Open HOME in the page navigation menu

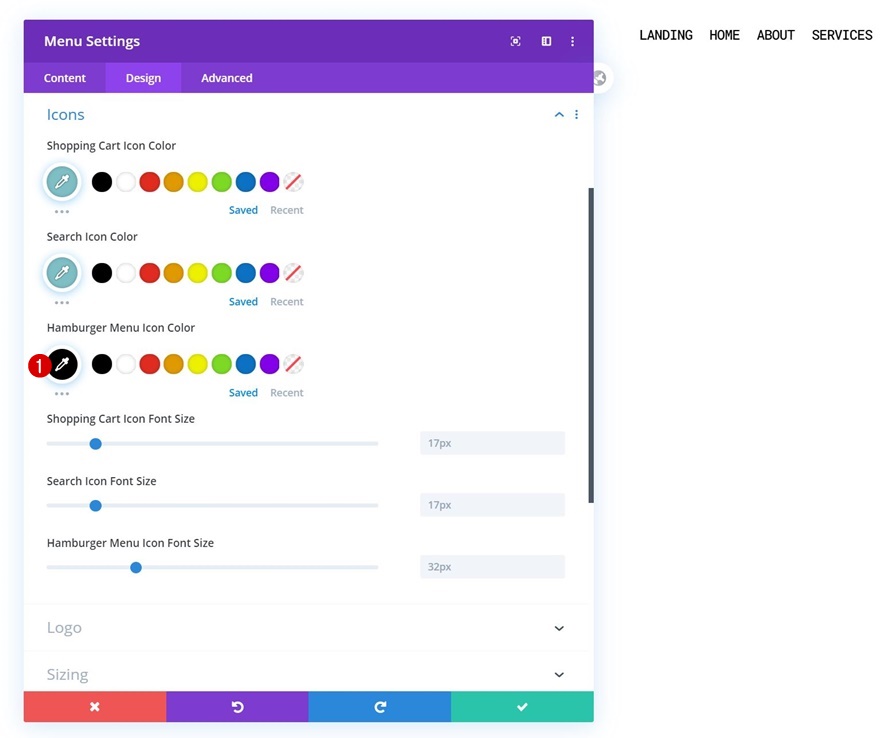pyautogui.click(x=724, y=35)
